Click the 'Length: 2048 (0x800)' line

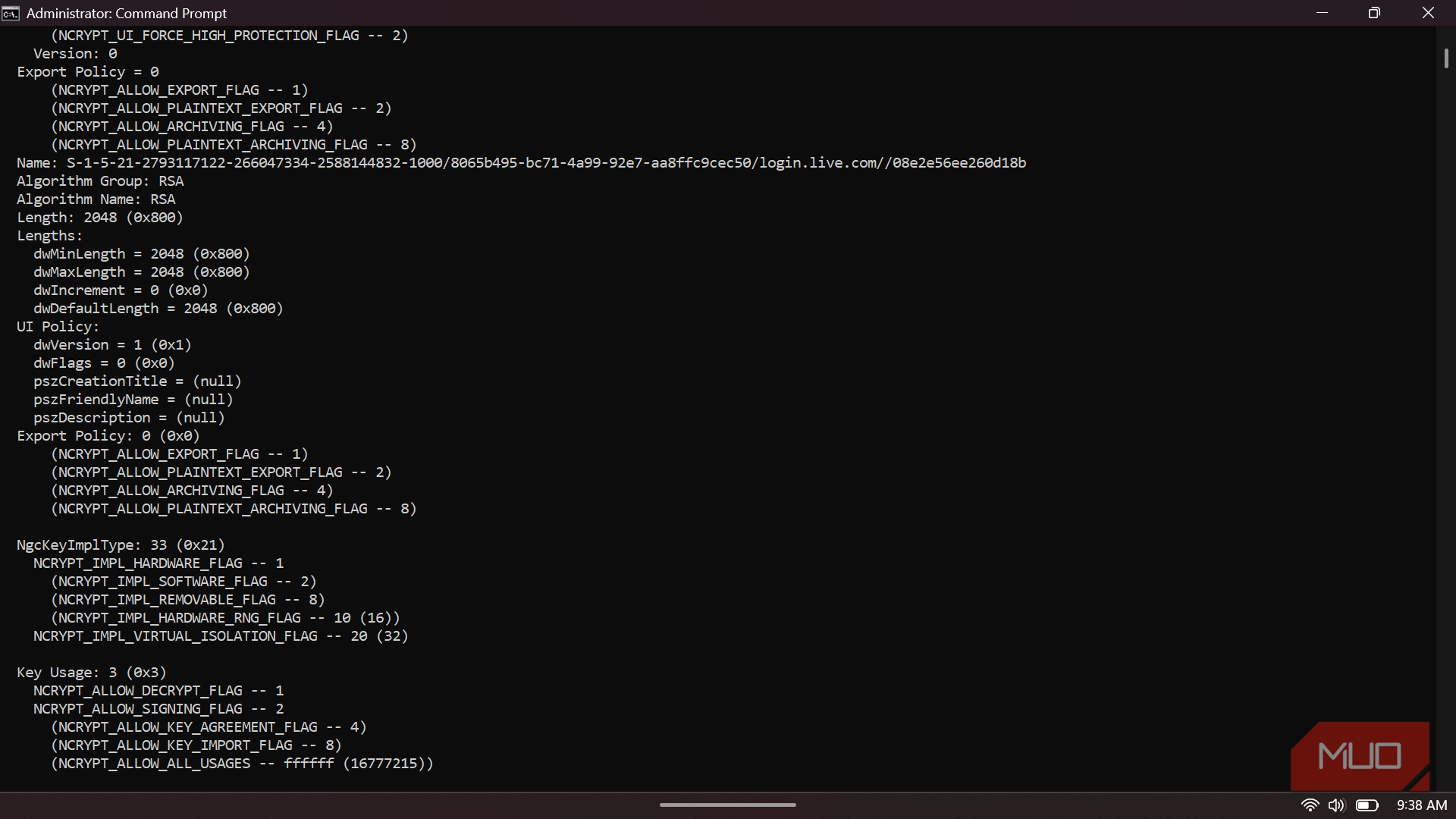click(x=100, y=218)
